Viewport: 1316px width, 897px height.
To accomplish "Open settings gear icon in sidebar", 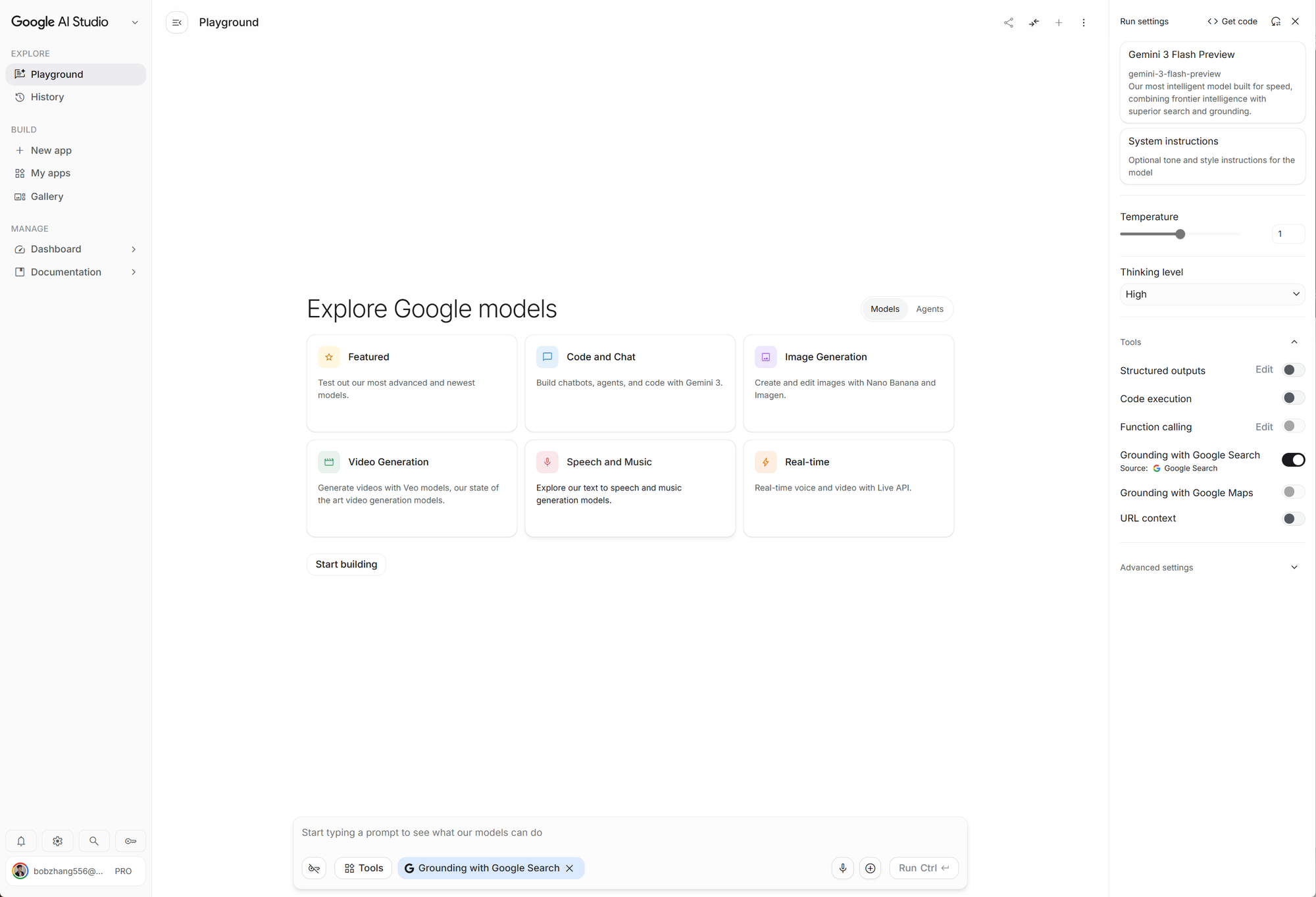I will pyautogui.click(x=58, y=841).
